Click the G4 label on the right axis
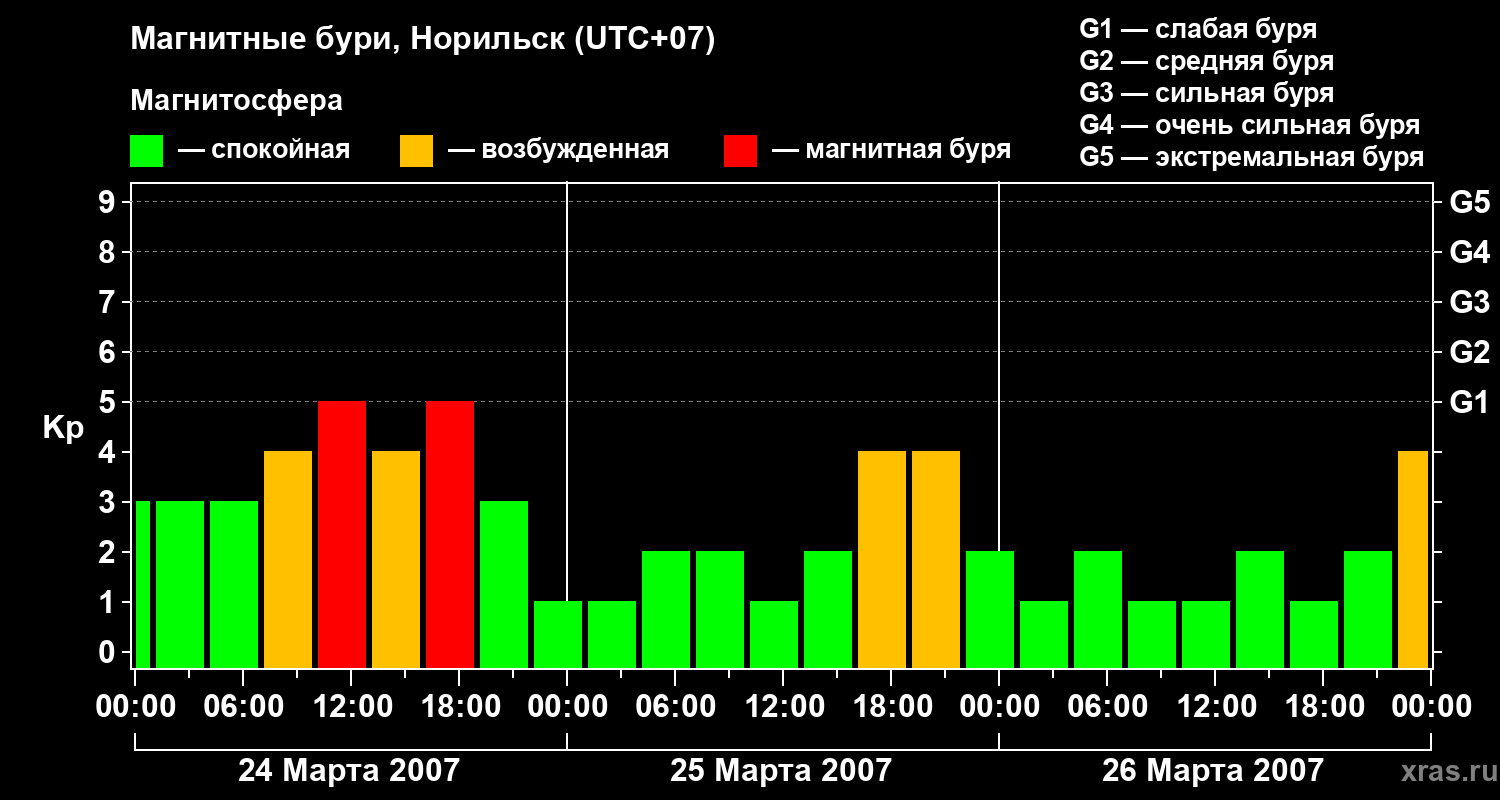This screenshot has height=800, width=1500. point(1469,252)
